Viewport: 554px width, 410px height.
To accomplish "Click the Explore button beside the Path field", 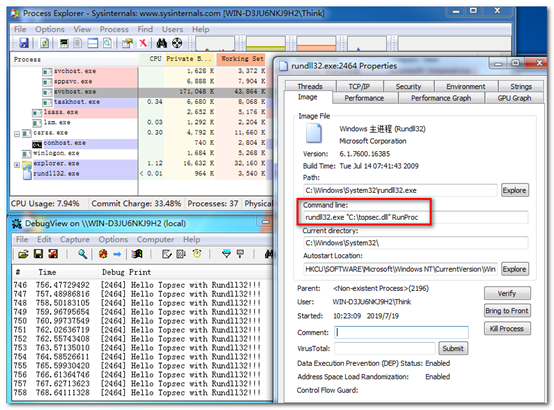I will [x=514, y=190].
